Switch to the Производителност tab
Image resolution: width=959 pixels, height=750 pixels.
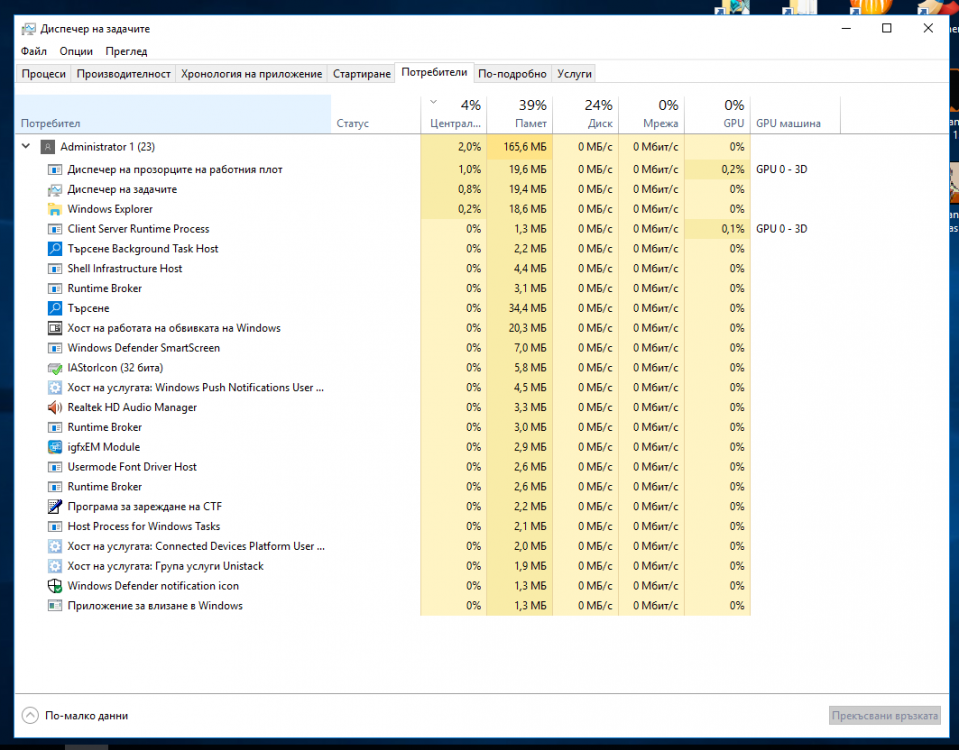(124, 74)
